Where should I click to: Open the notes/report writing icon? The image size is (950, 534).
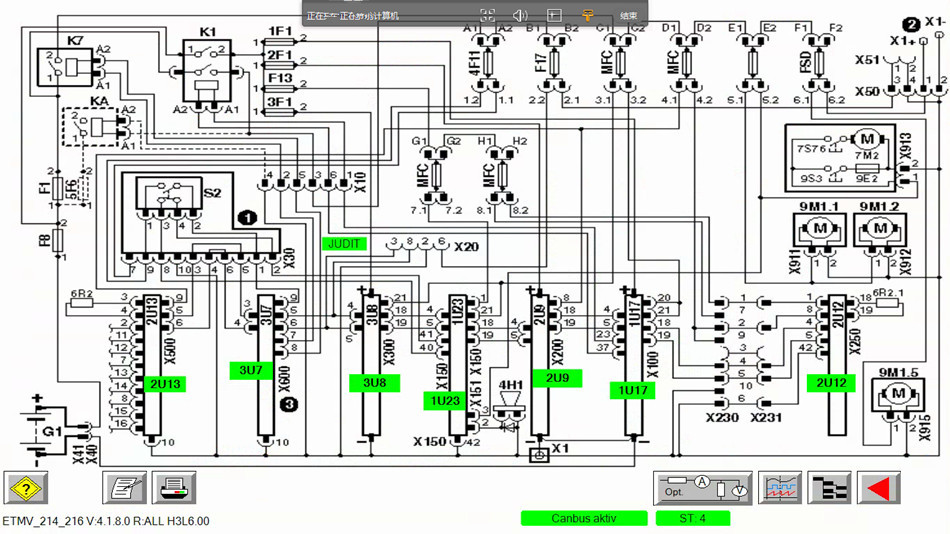pos(124,488)
